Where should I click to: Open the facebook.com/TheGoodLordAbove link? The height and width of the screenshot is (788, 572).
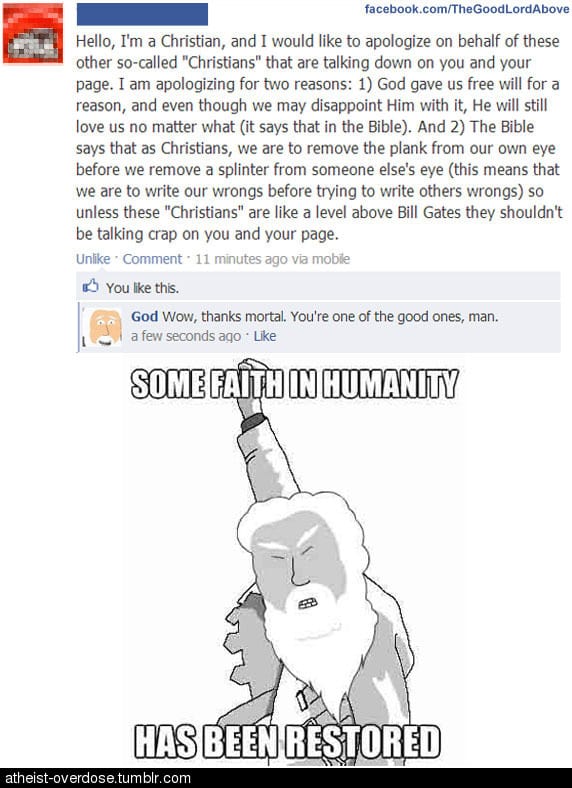[x=467, y=9]
